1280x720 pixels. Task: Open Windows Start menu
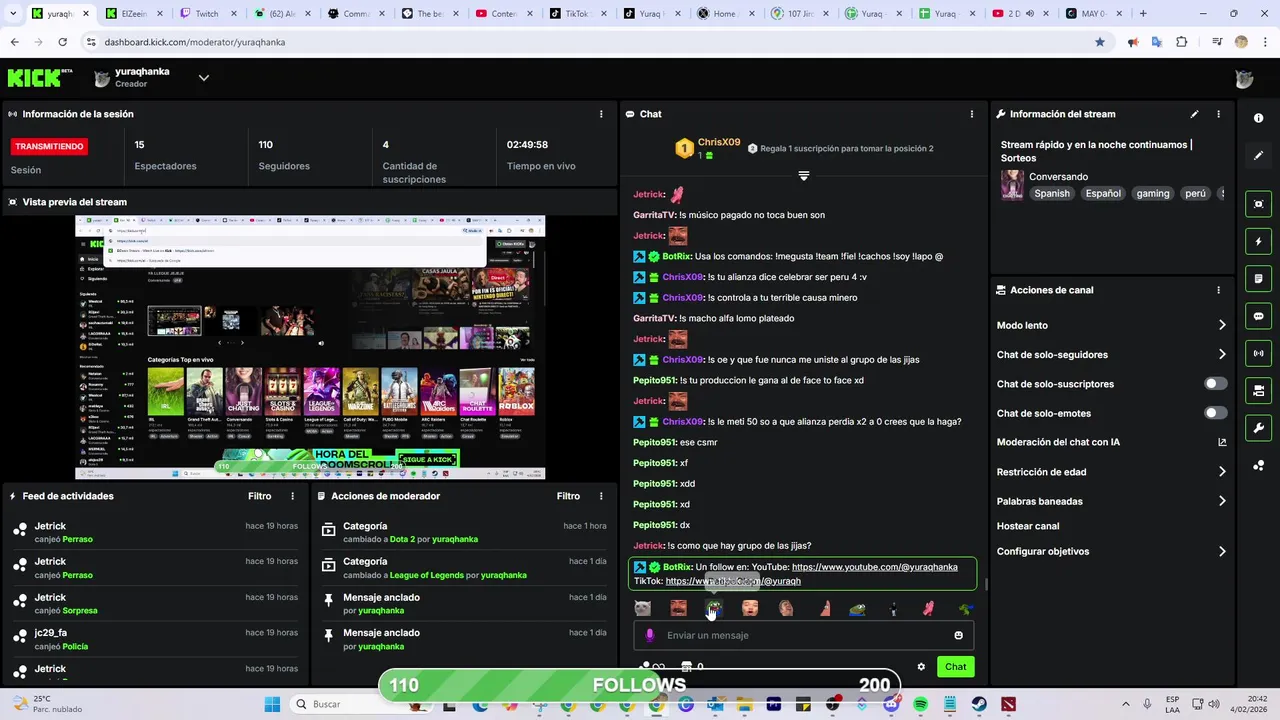point(272,704)
